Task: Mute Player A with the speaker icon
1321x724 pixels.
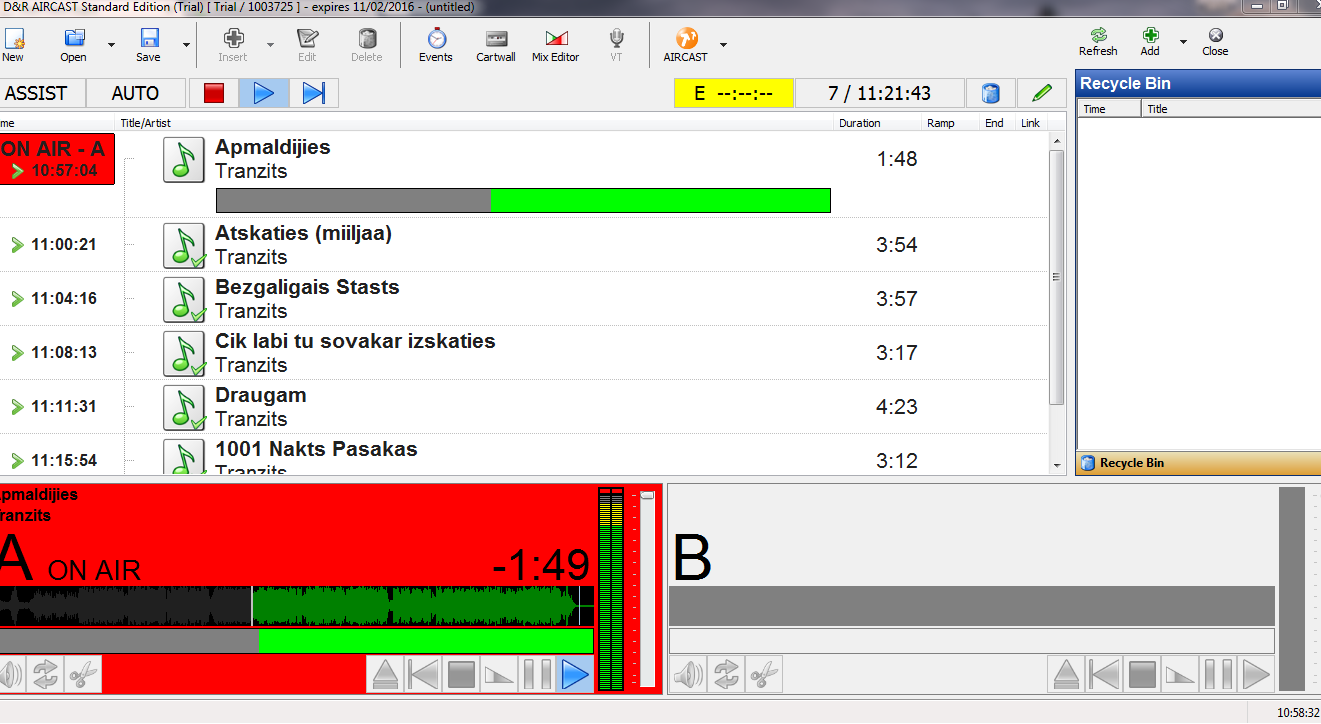Action: [10, 675]
